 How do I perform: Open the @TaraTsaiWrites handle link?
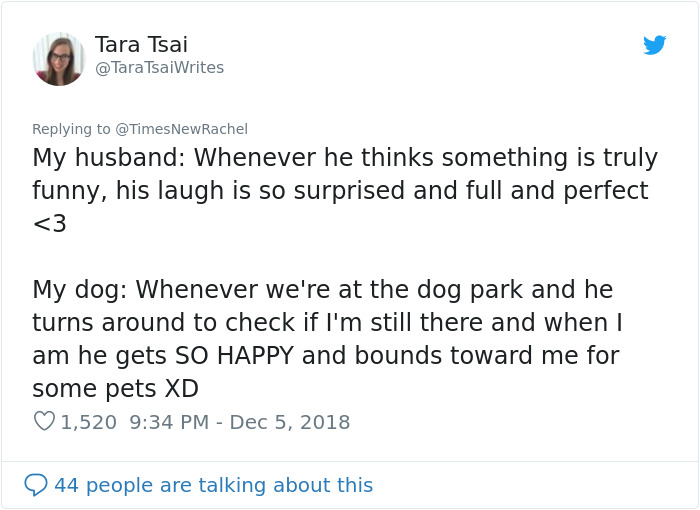(x=159, y=68)
